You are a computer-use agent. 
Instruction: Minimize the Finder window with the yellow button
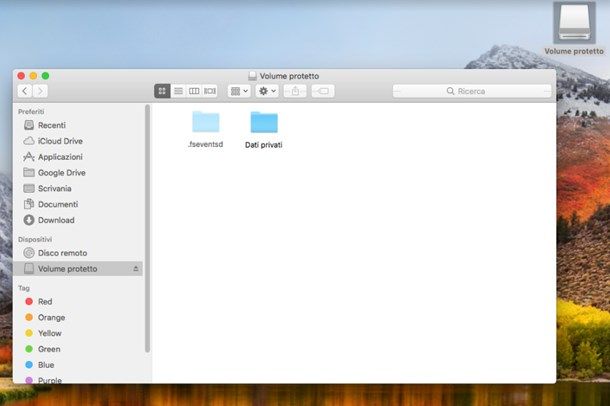[33, 76]
